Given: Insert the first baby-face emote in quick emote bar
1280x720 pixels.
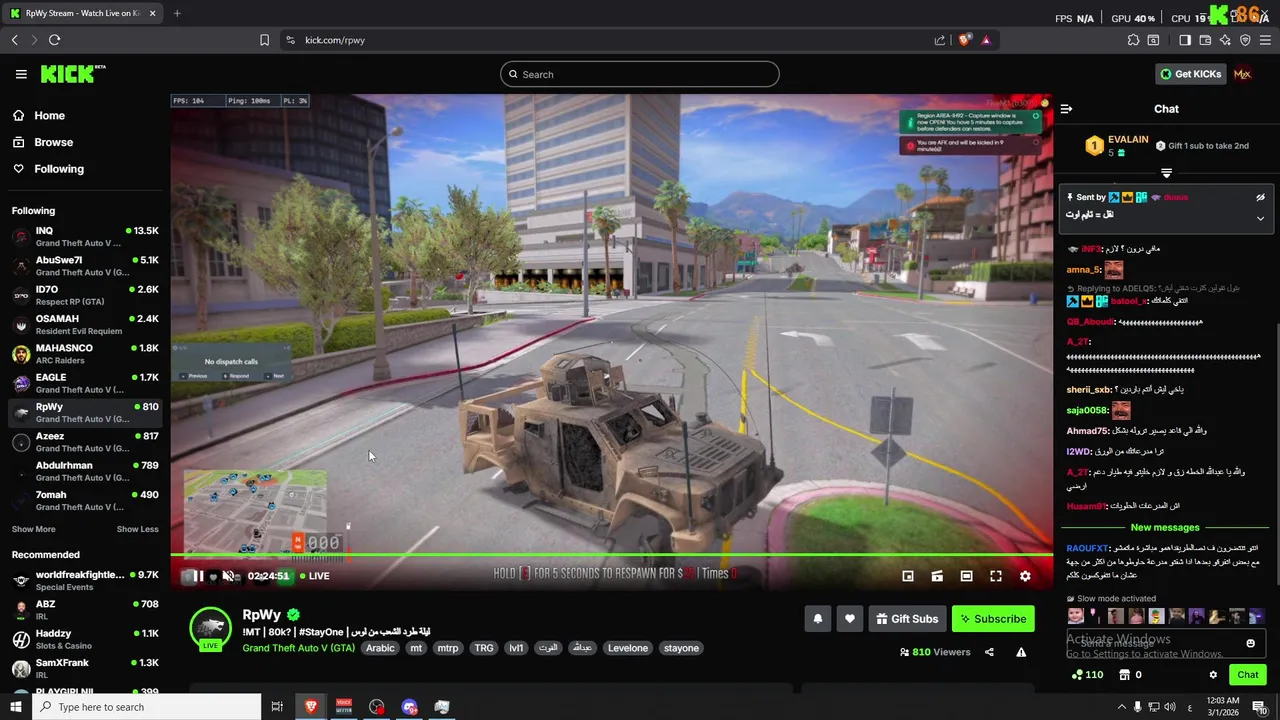Looking at the screenshot, I should tap(1075, 616).
